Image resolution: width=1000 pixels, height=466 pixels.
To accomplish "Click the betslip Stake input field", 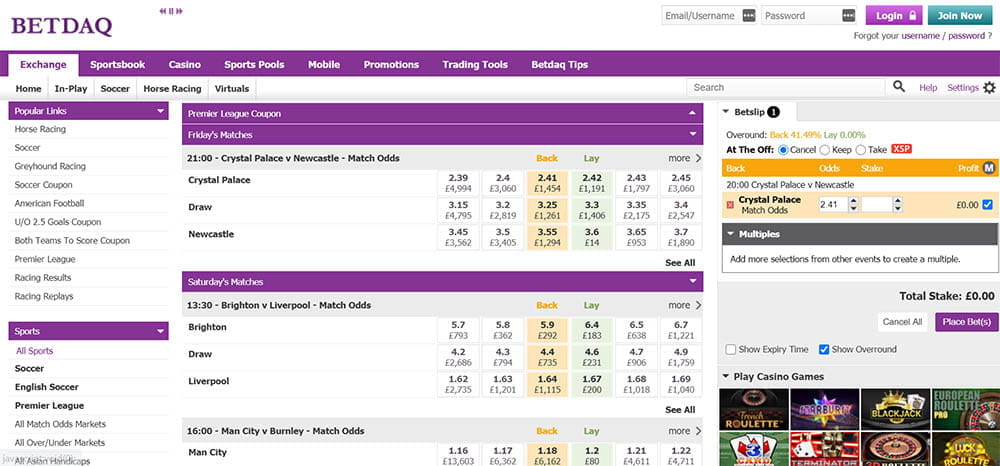I will 877,205.
